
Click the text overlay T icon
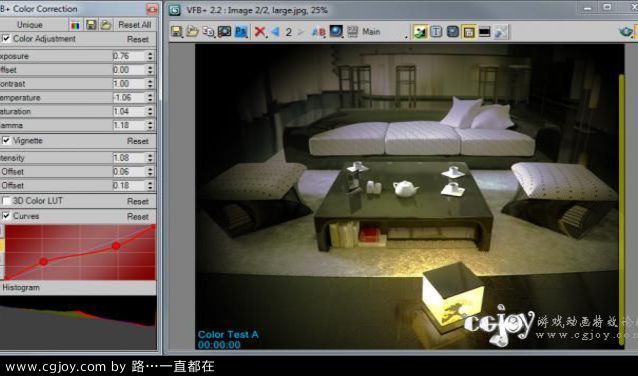click(x=436, y=32)
